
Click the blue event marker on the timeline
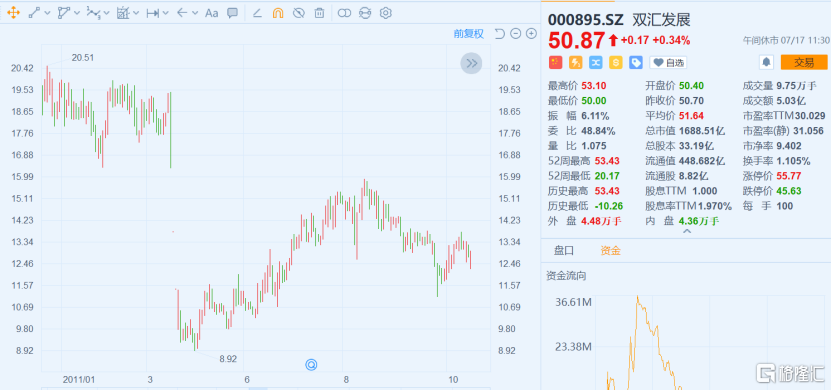click(311, 365)
